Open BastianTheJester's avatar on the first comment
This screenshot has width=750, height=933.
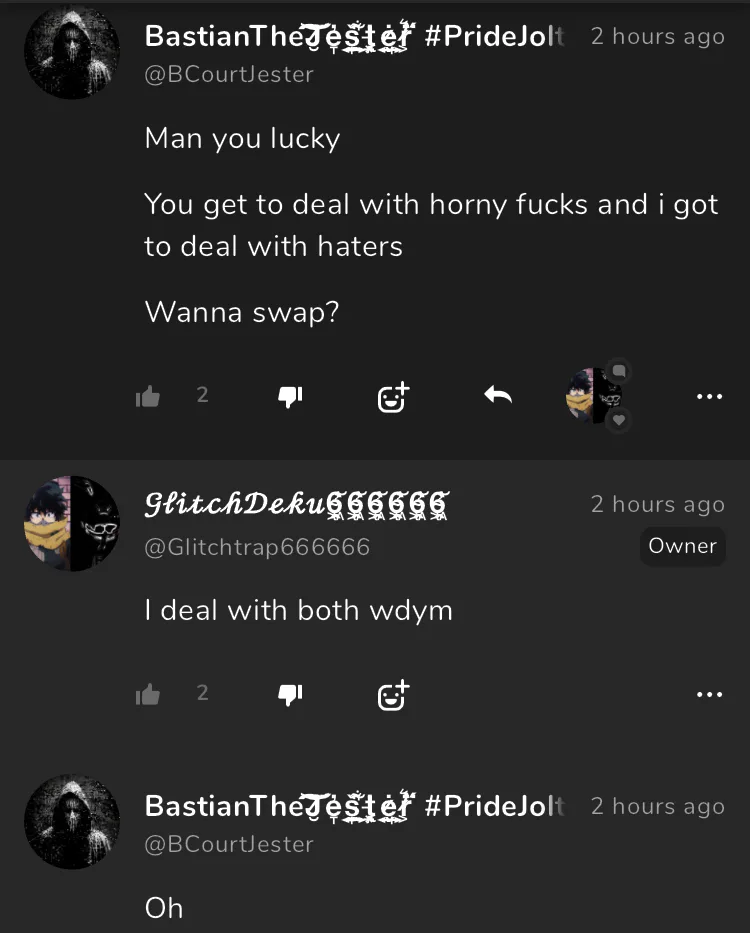(x=72, y=52)
